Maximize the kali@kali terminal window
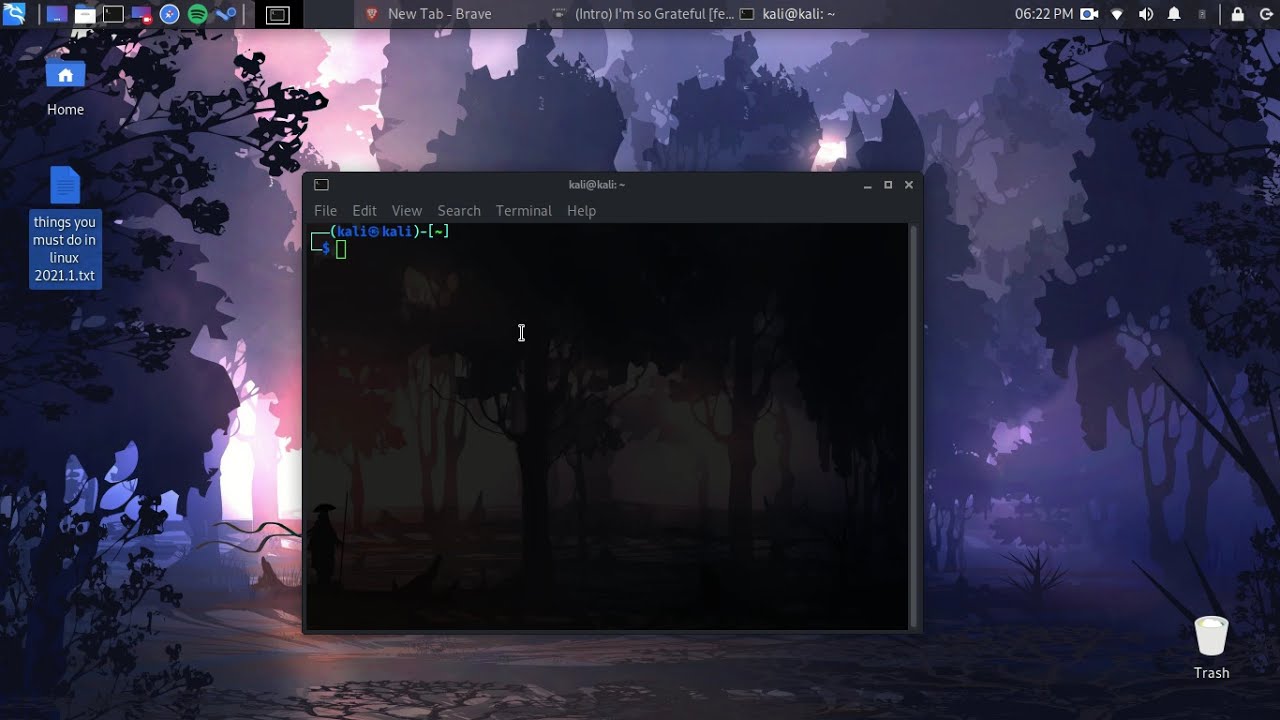 pyautogui.click(x=888, y=185)
